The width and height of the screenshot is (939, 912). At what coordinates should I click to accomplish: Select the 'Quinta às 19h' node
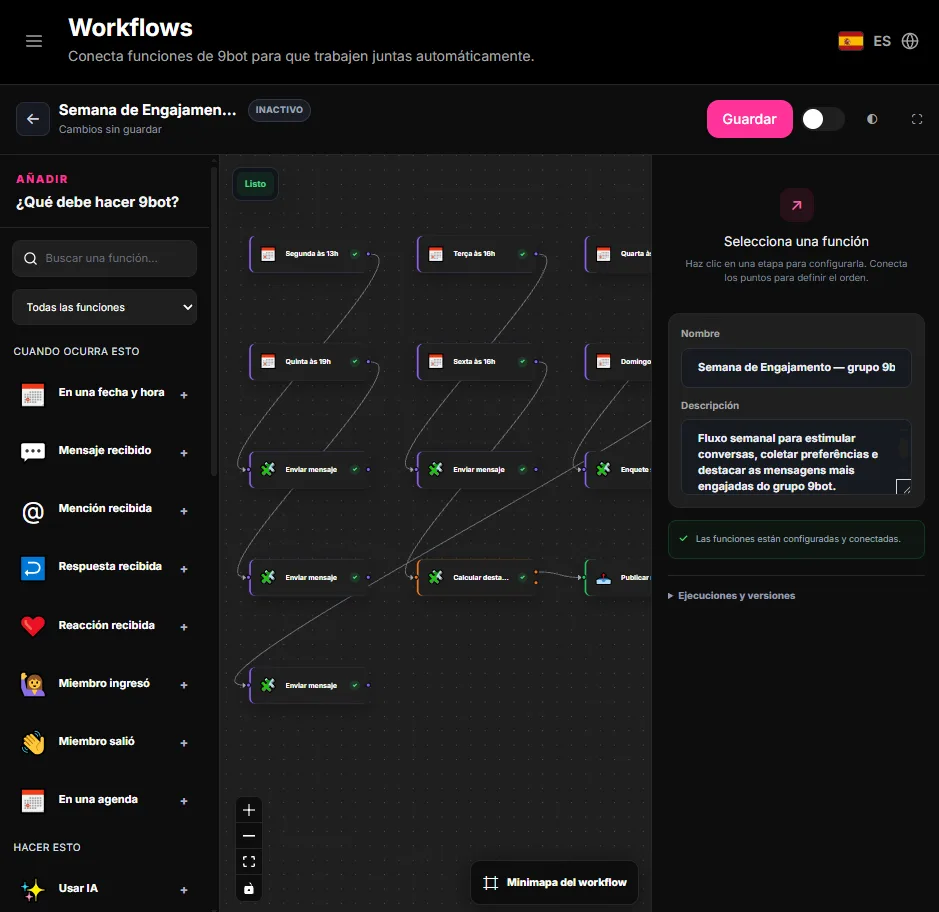[309, 362]
